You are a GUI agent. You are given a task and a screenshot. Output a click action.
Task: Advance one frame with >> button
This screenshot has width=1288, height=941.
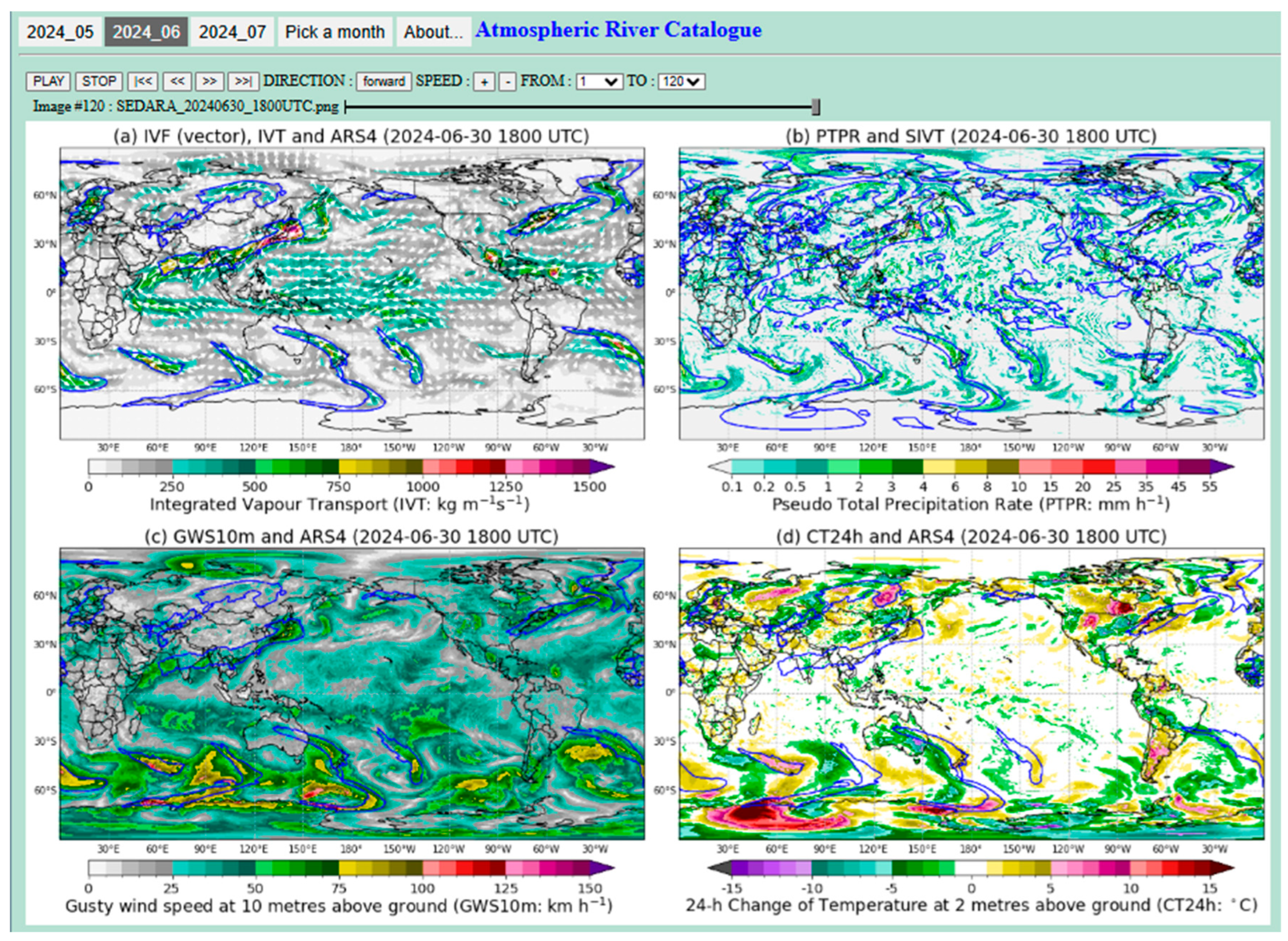209,81
